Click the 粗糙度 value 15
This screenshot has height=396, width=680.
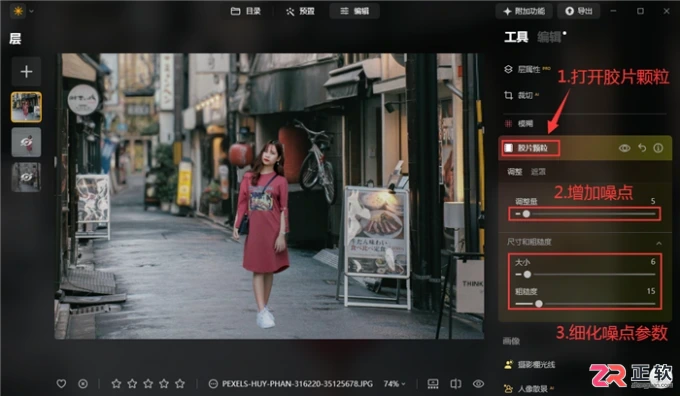pos(651,291)
